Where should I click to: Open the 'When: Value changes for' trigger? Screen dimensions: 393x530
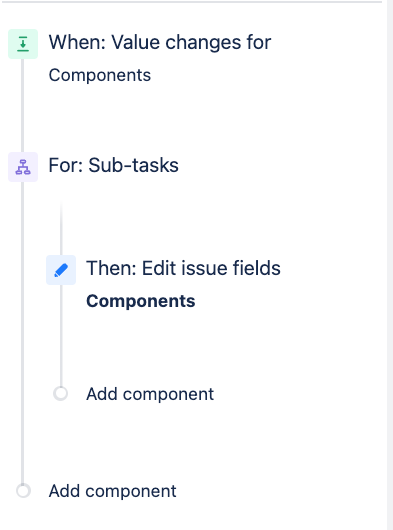[x=160, y=43]
